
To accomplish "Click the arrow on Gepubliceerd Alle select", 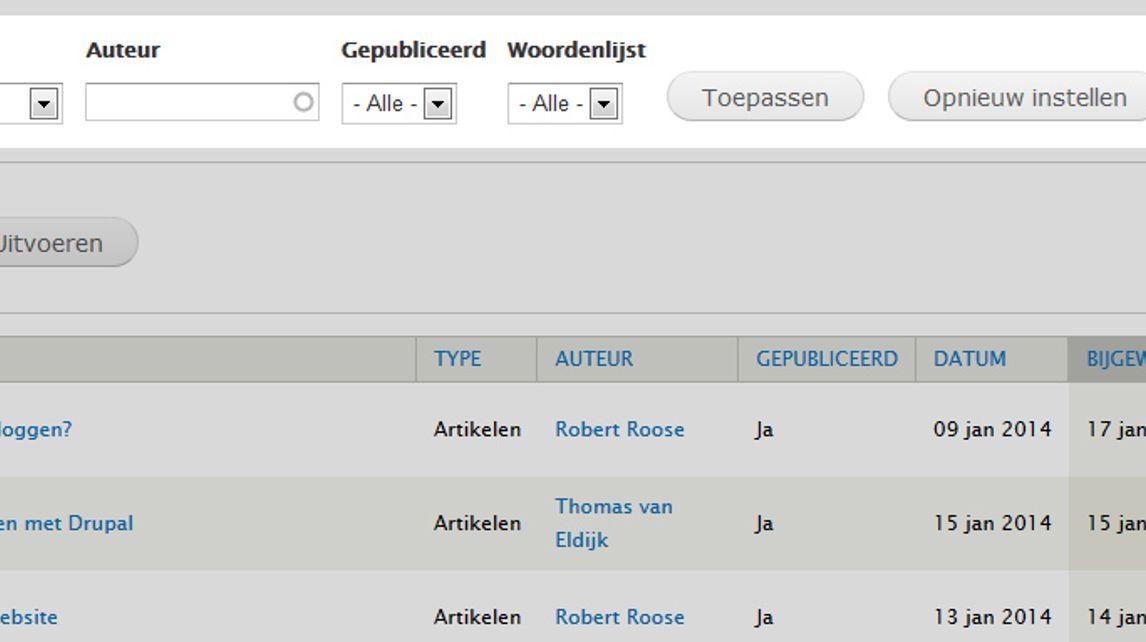I will 438,104.
